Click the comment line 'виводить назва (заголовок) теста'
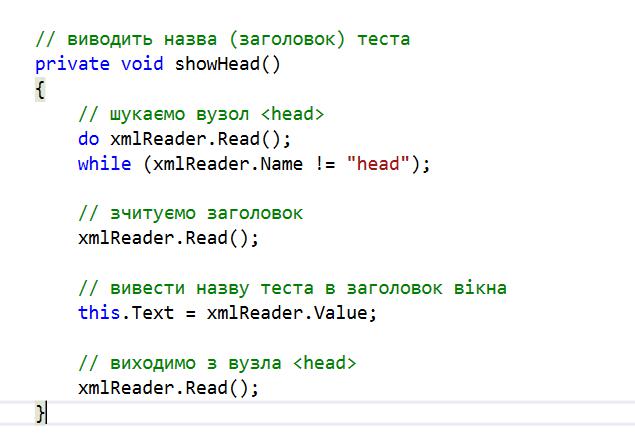The width and height of the screenshot is (635, 437). pos(223,39)
